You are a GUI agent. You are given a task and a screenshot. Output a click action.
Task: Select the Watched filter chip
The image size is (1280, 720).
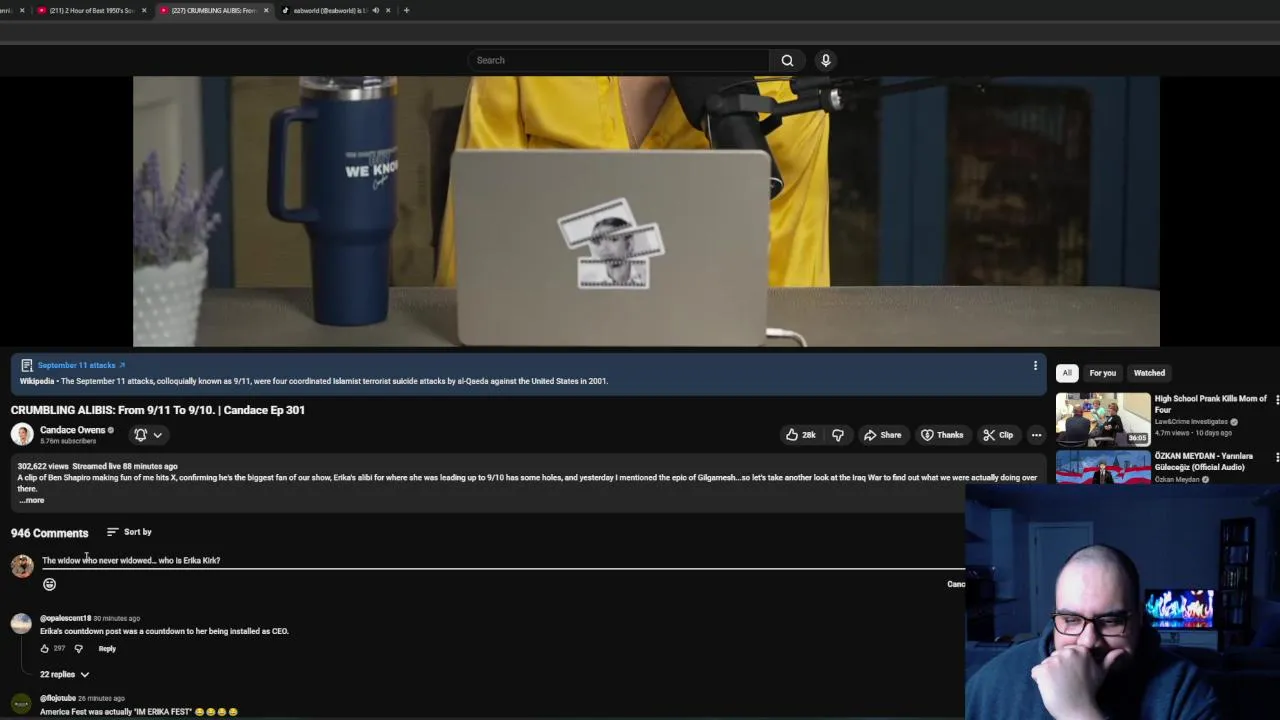[x=1149, y=373]
